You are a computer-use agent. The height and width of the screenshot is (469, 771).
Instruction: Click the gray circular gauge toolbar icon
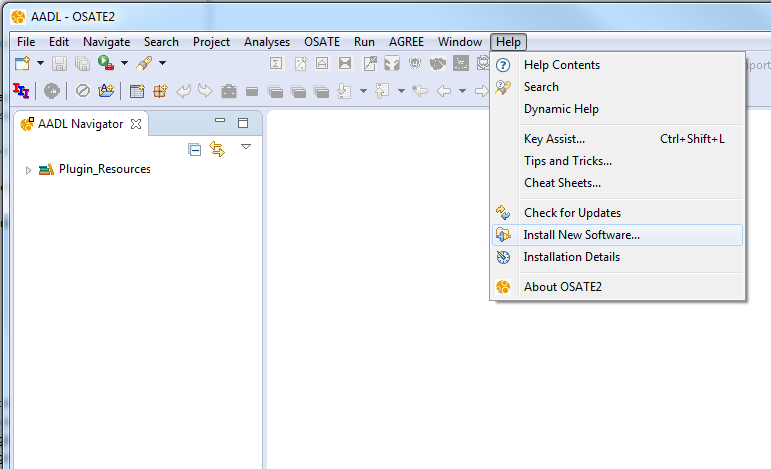[x=52, y=91]
